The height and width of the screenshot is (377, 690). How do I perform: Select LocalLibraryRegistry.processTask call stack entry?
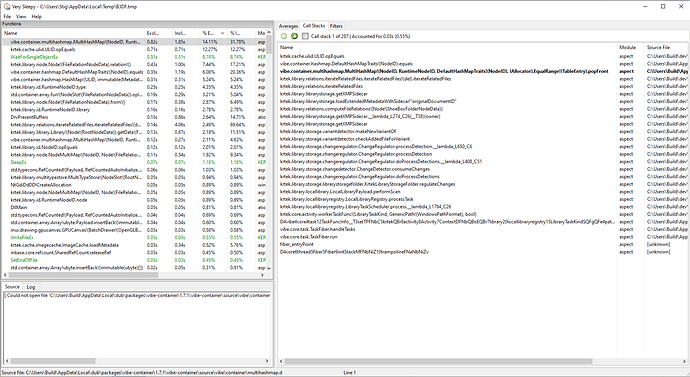pyautogui.click(x=483, y=199)
